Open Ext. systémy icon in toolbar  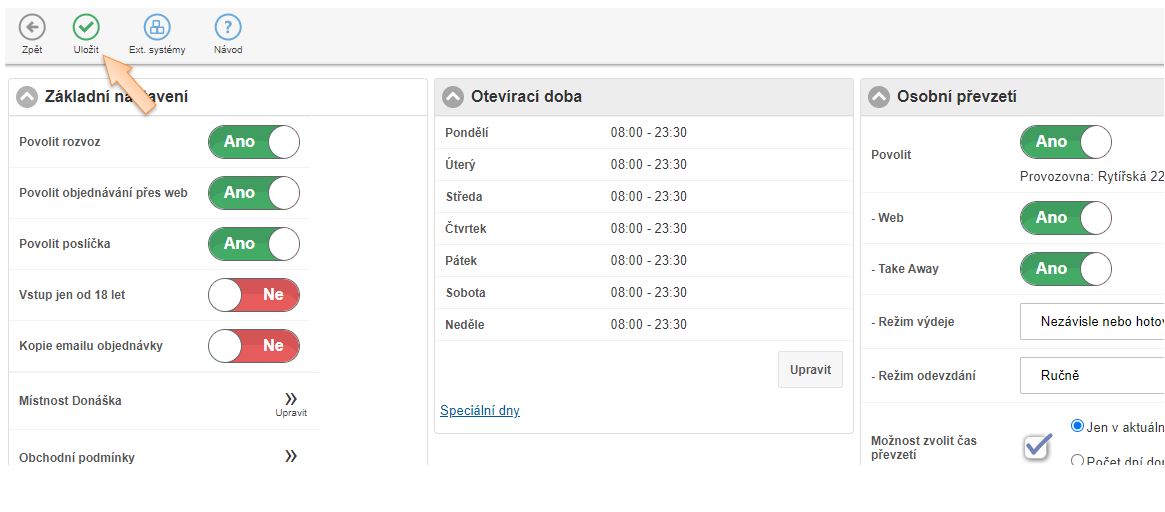(157, 28)
